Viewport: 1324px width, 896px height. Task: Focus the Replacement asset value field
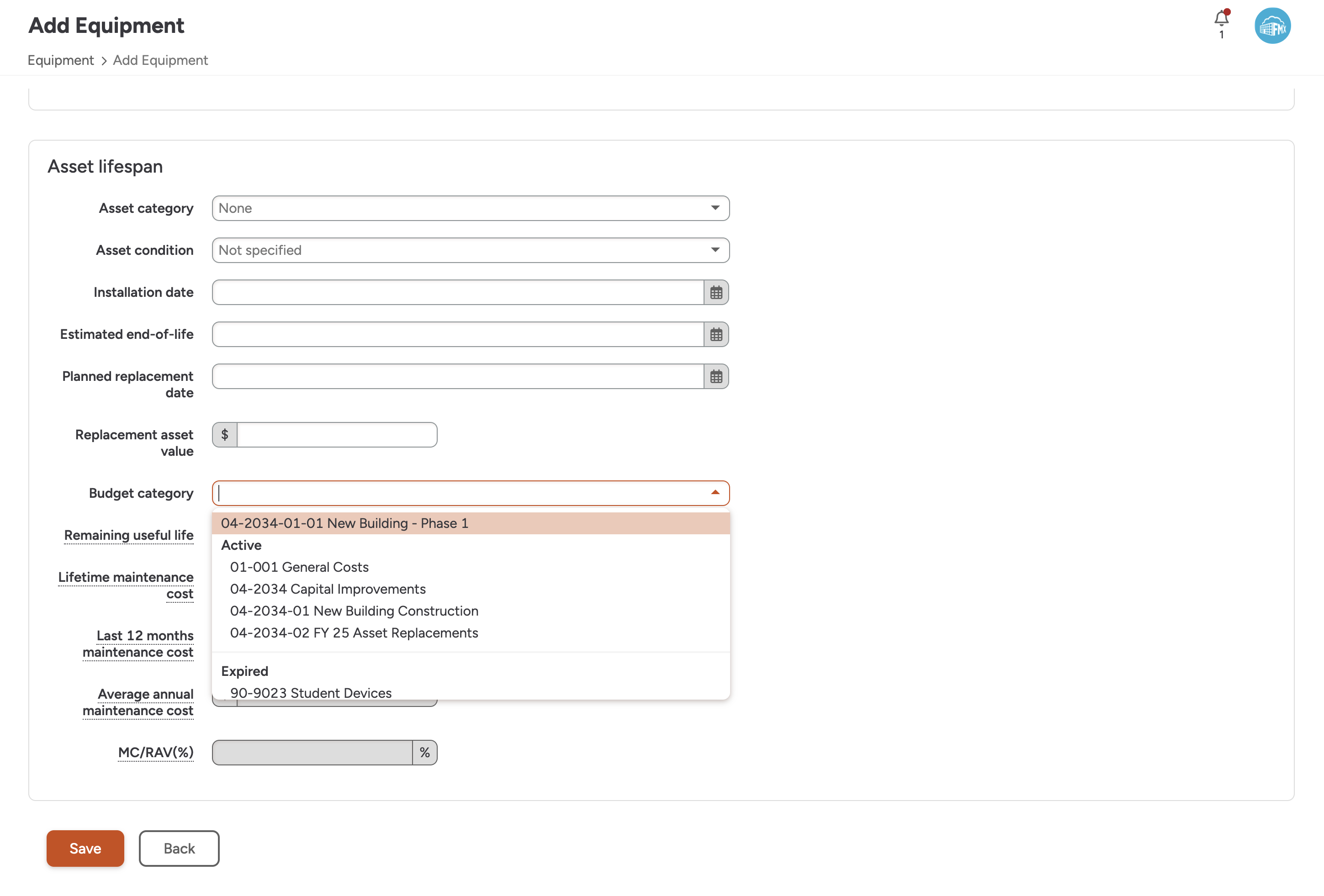click(336, 435)
